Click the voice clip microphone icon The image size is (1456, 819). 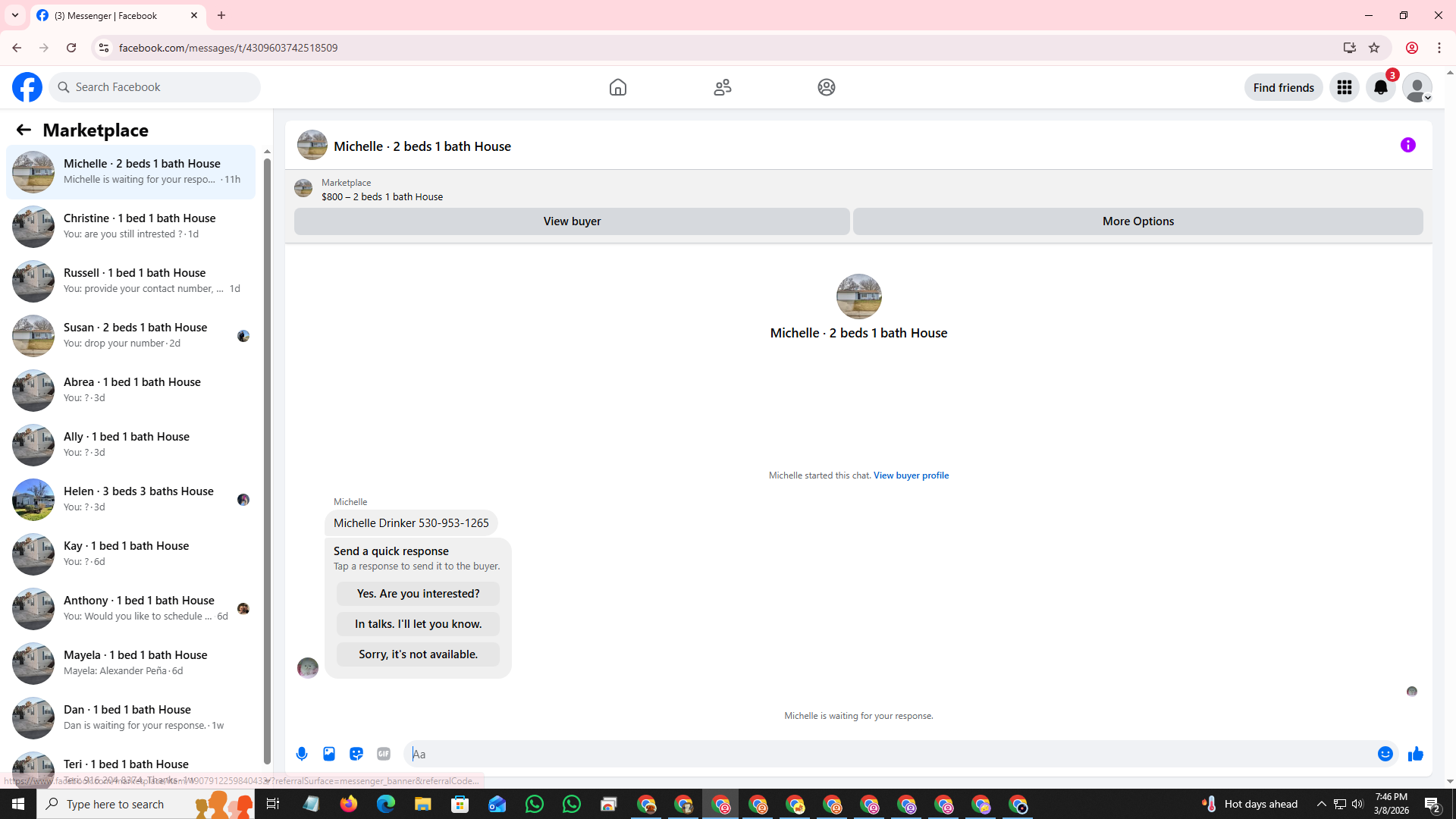point(302,754)
